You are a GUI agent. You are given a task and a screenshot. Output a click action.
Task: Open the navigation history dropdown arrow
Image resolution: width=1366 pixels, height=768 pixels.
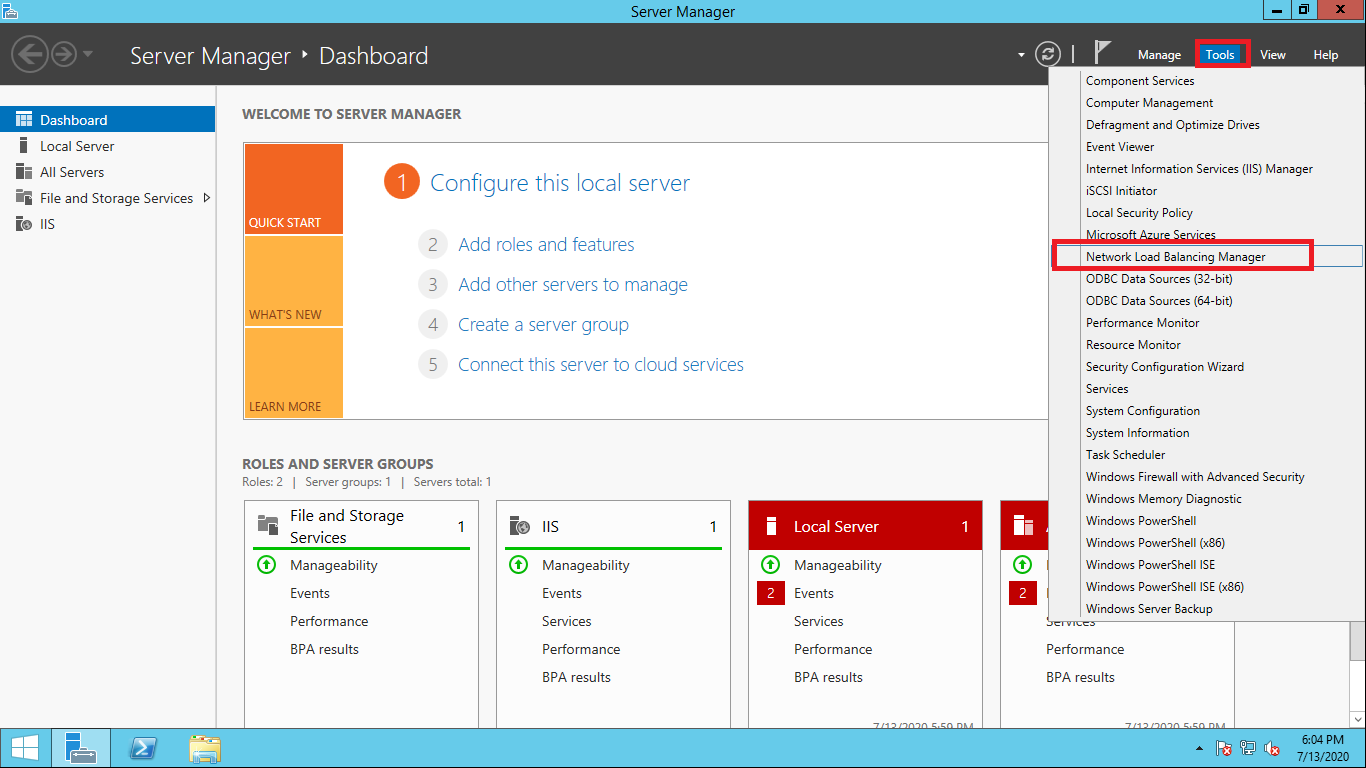[88, 54]
